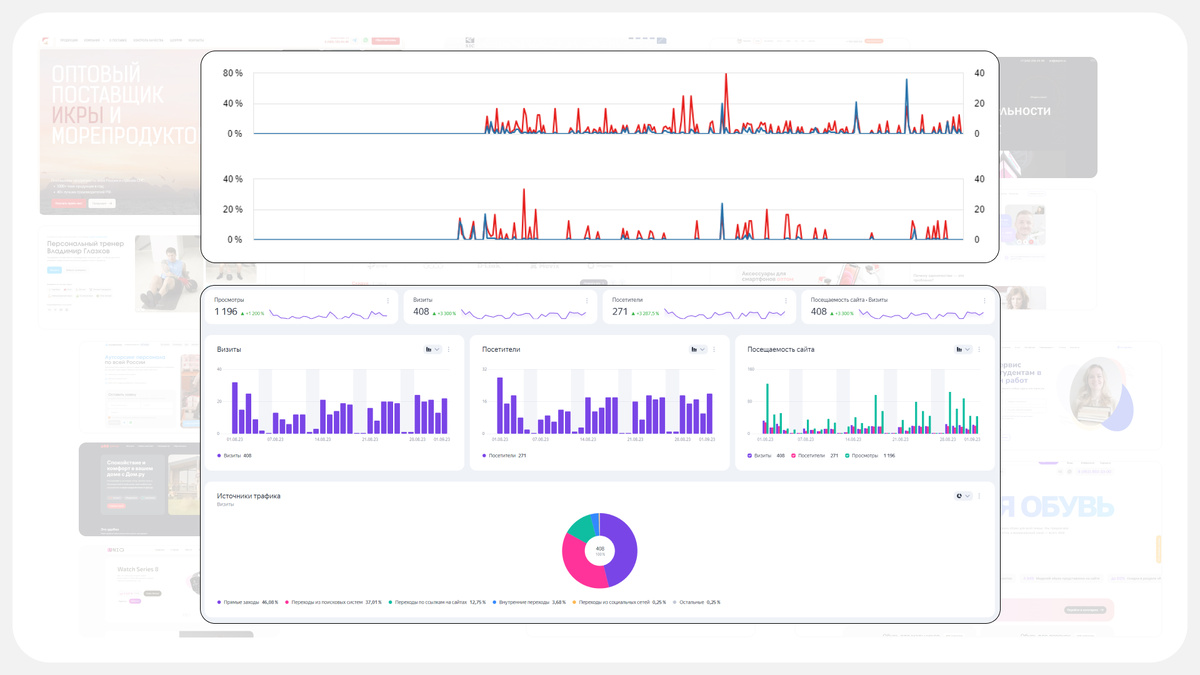Click the +3 267,5 % growth indicator

tap(646, 313)
